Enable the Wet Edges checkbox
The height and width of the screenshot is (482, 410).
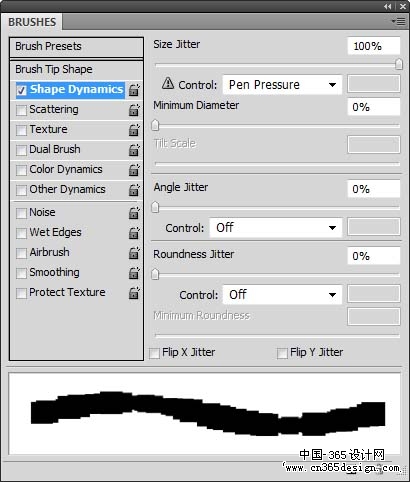tap(21, 233)
